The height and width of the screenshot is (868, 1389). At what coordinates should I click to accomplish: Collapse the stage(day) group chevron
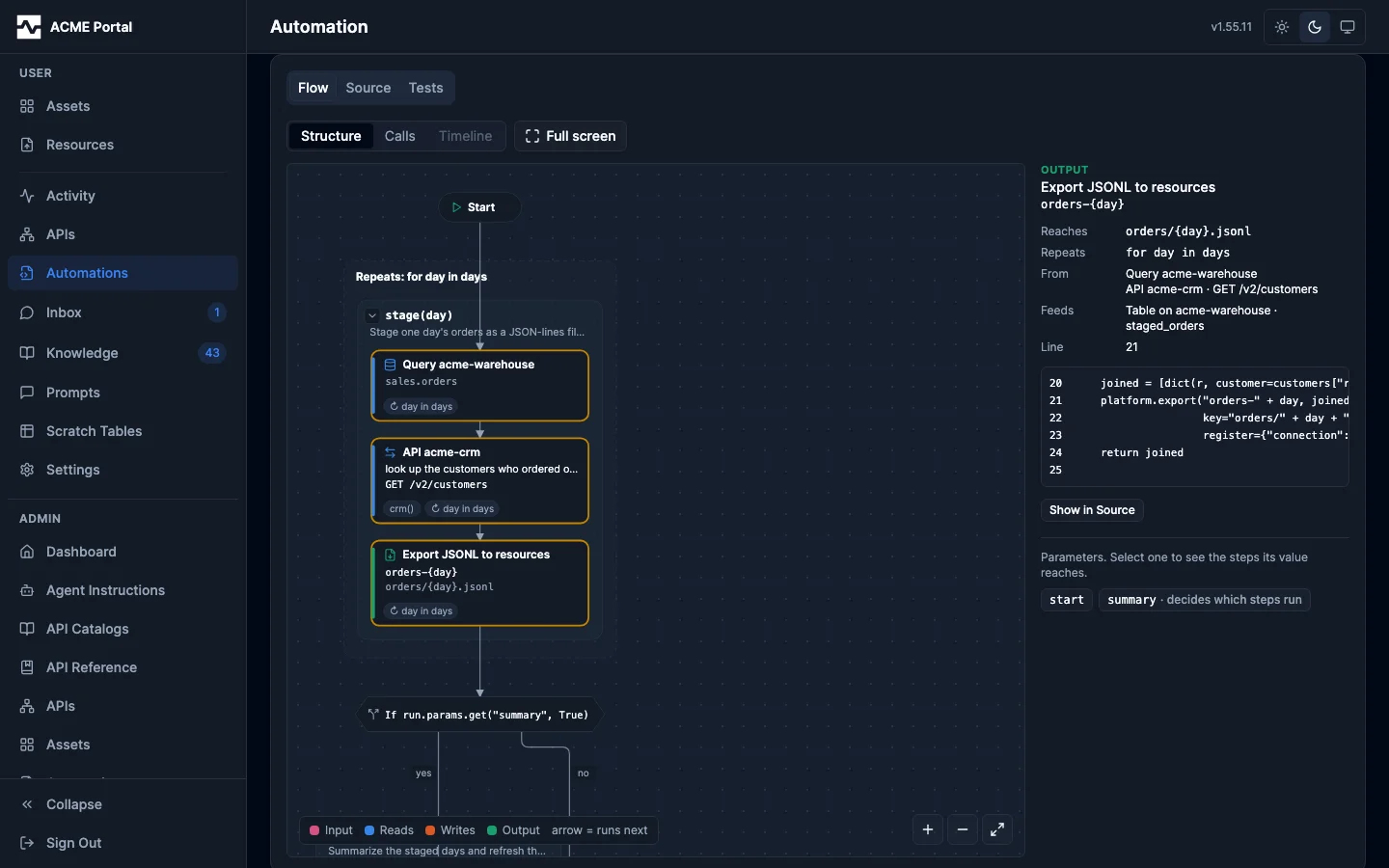click(372, 315)
